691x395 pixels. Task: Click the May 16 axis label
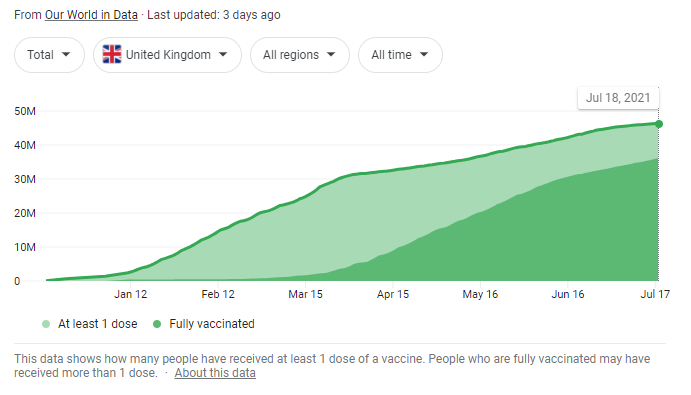pyautogui.click(x=480, y=294)
